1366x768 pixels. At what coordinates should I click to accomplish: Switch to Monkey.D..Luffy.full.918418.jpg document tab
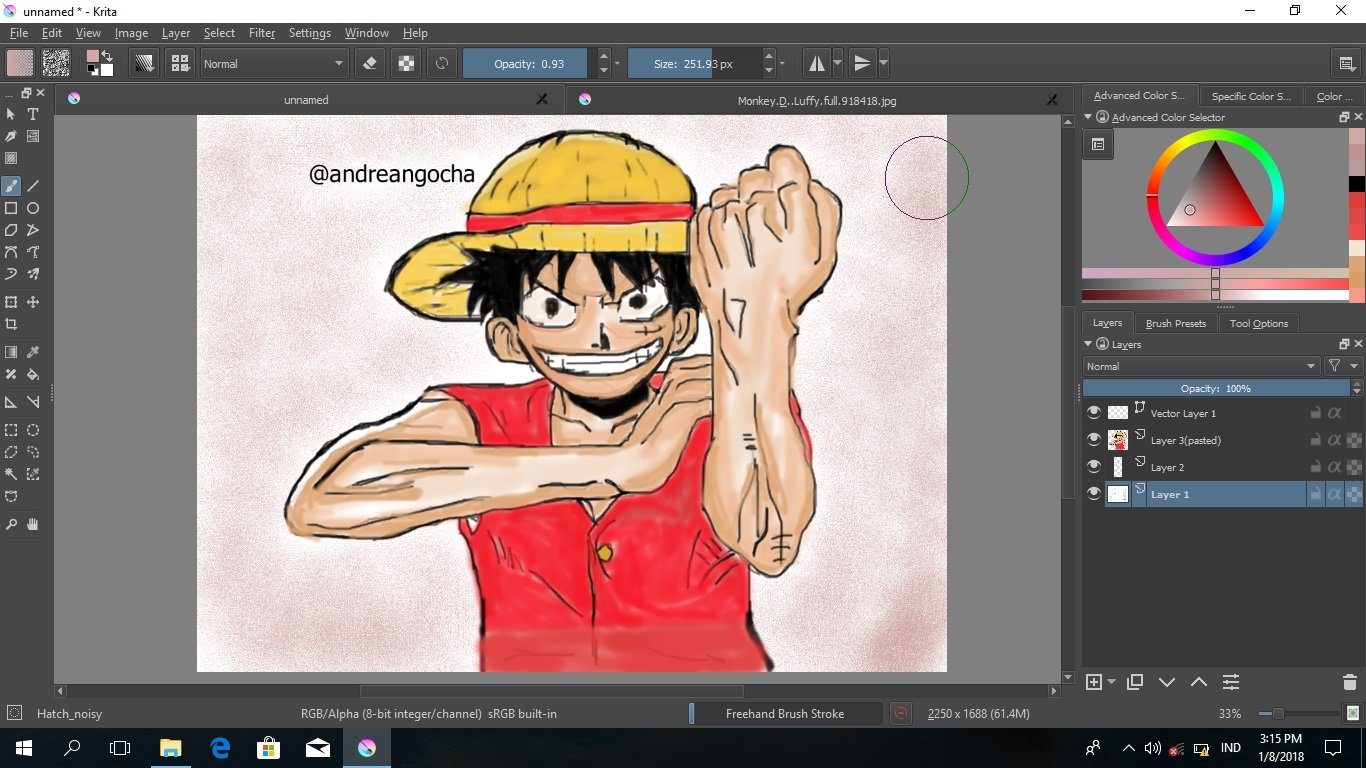[x=817, y=99]
